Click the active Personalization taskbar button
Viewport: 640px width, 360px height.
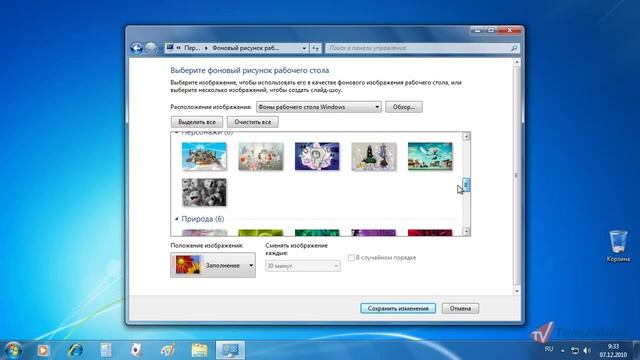pos(230,350)
